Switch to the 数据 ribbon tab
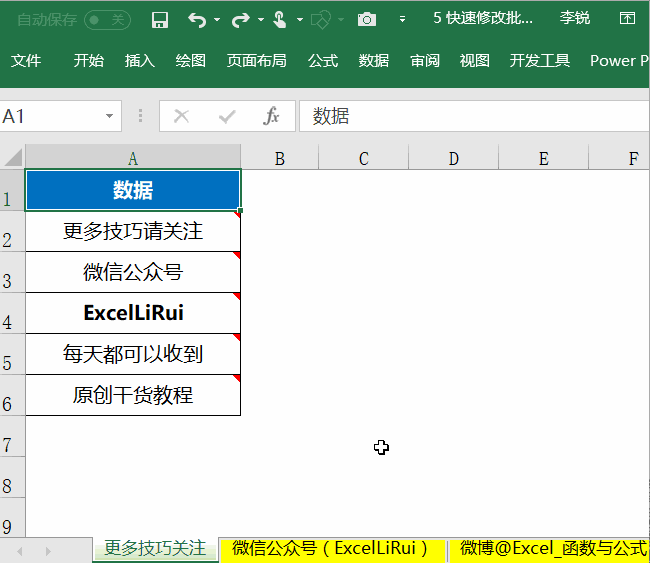650x563 pixels. coord(374,61)
